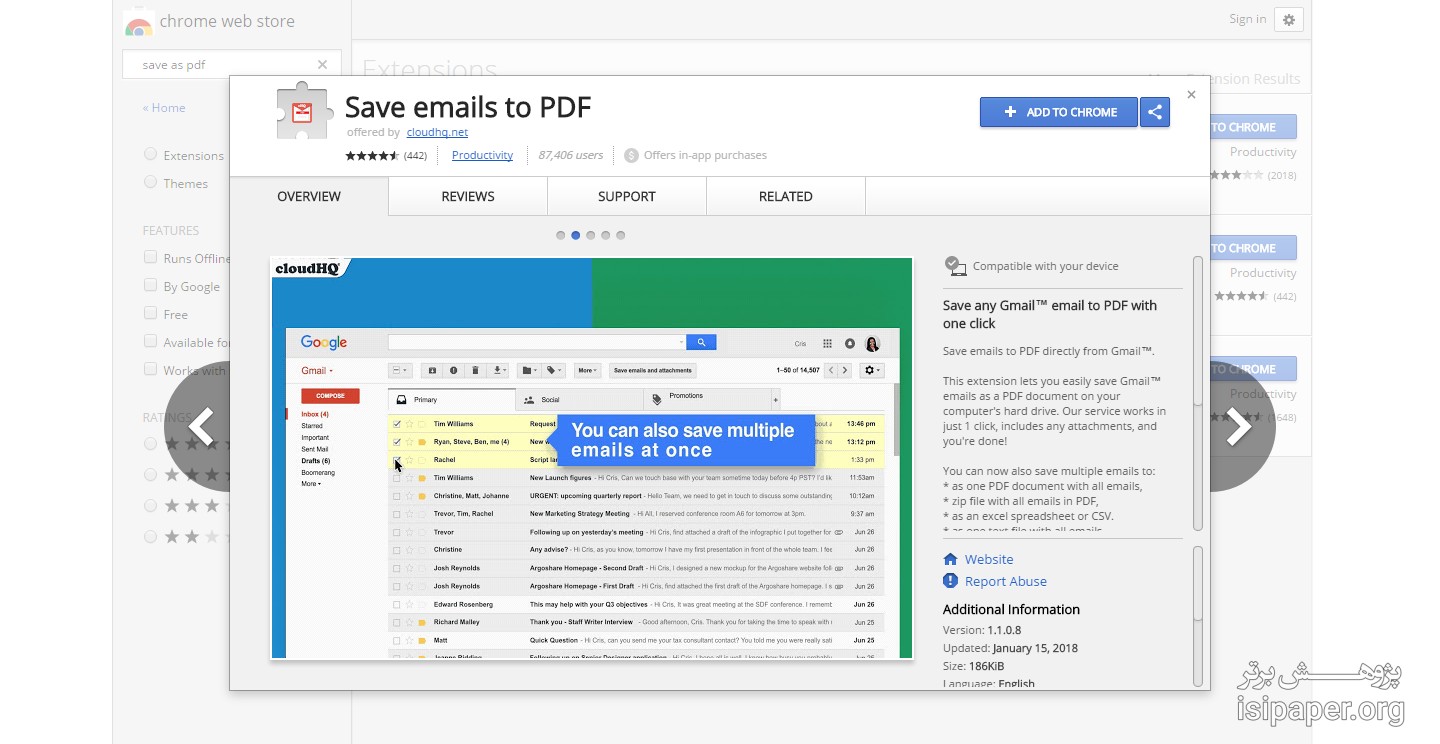The image size is (1440, 744).
Task: Click the 'Additional Information' heading
Action: (x=1011, y=609)
